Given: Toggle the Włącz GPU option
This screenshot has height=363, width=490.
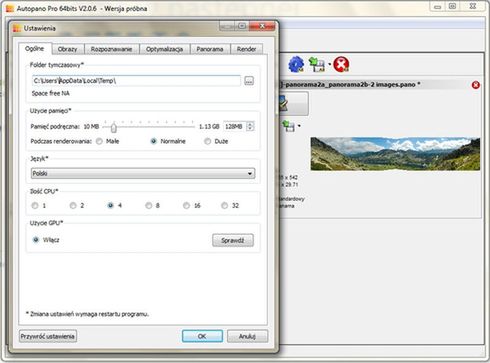Looking at the screenshot, I should tap(36, 240).
